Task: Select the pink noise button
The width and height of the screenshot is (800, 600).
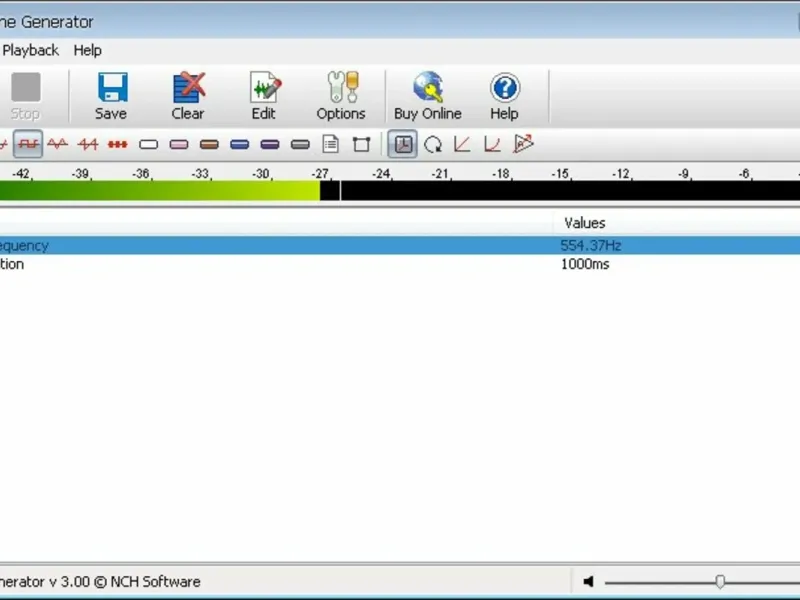Action: [179, 144]
